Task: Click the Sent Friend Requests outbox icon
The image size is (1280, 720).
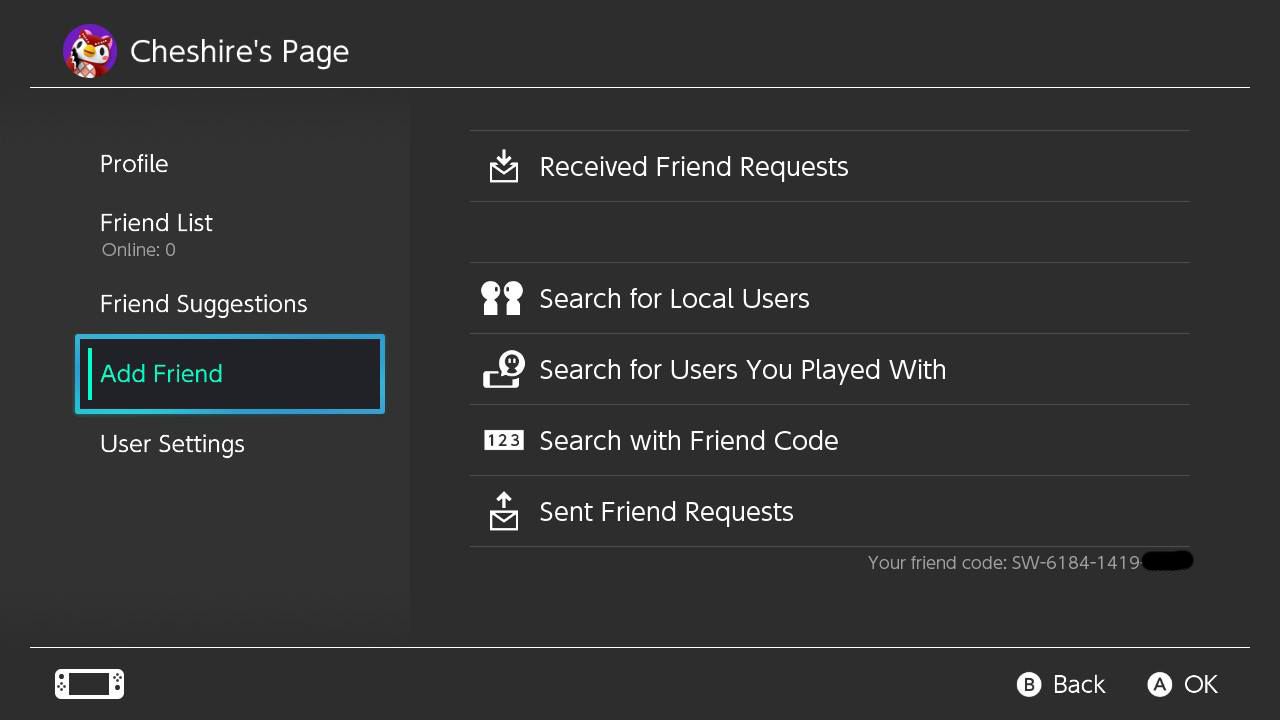Action: coord(504,511)
